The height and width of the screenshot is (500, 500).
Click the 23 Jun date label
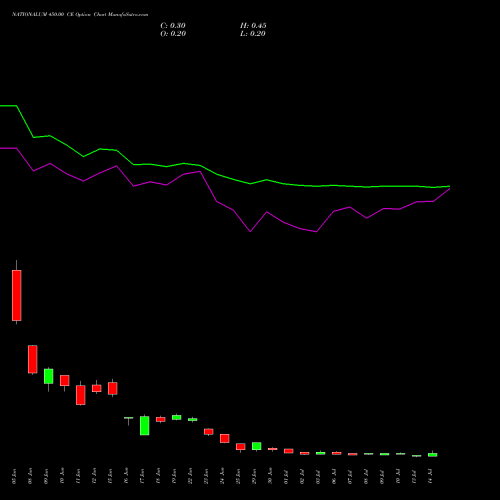click(206, 476)
